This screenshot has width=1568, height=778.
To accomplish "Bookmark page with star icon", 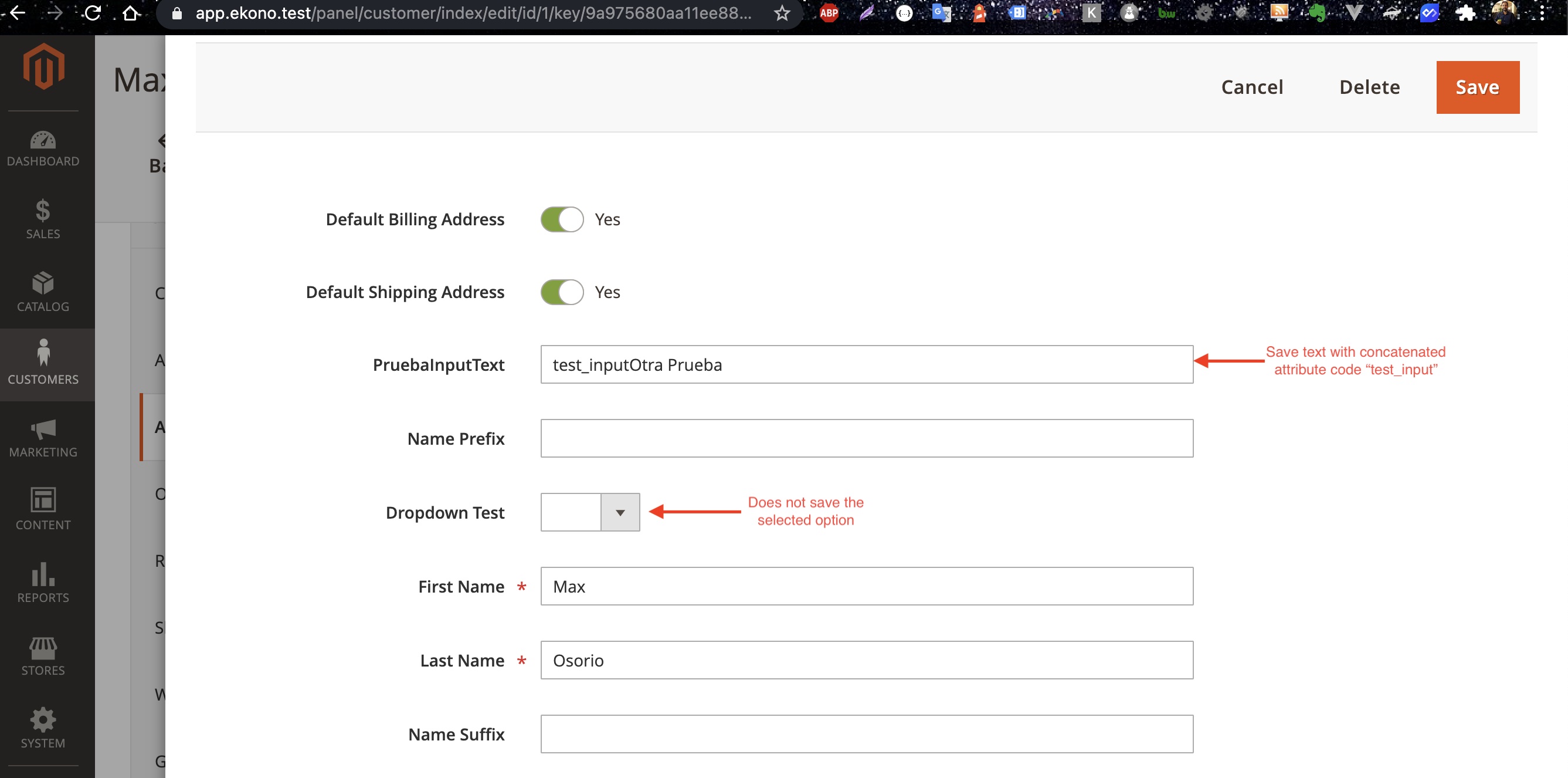I will [x=782, y=13].
